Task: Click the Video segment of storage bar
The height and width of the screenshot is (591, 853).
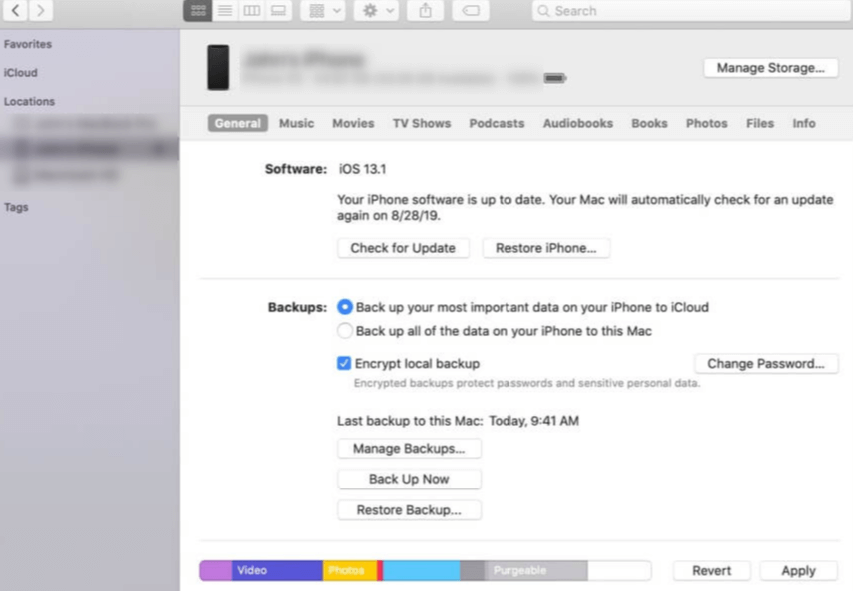Action: (277, 570)
